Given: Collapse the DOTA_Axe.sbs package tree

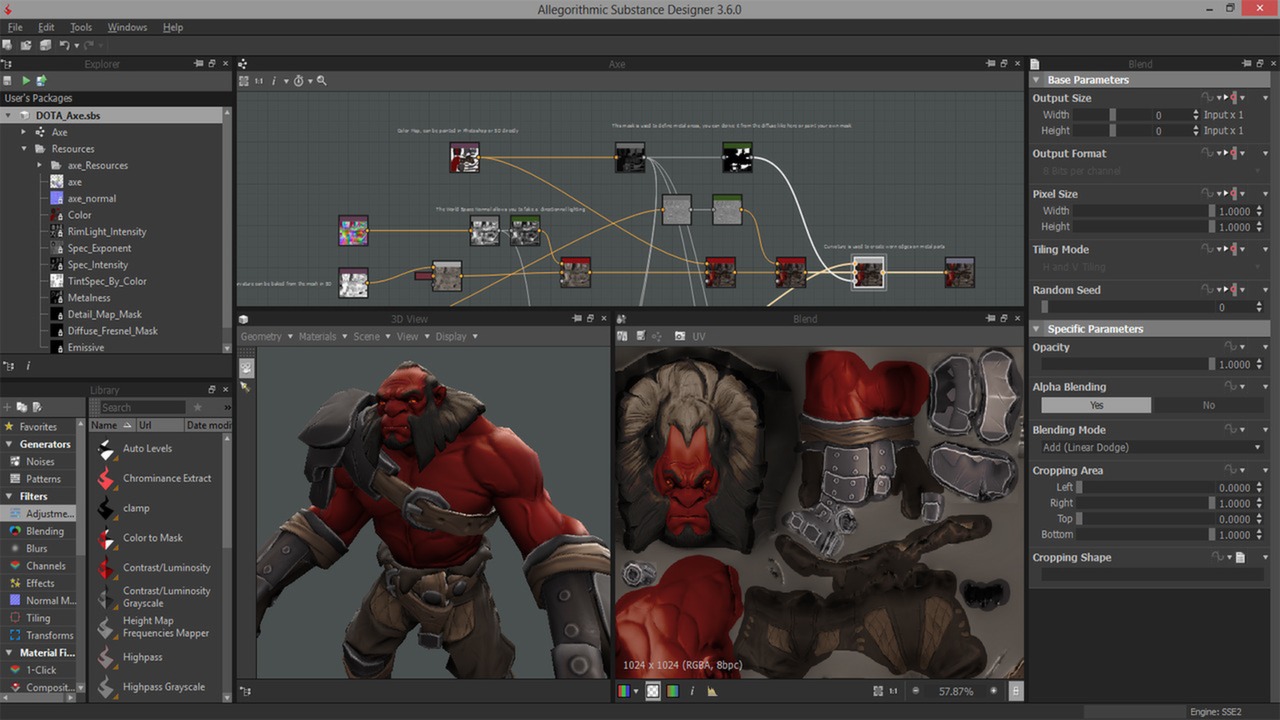Looking at the screenshot, I should pyautogui.click(x=9, y=116).
